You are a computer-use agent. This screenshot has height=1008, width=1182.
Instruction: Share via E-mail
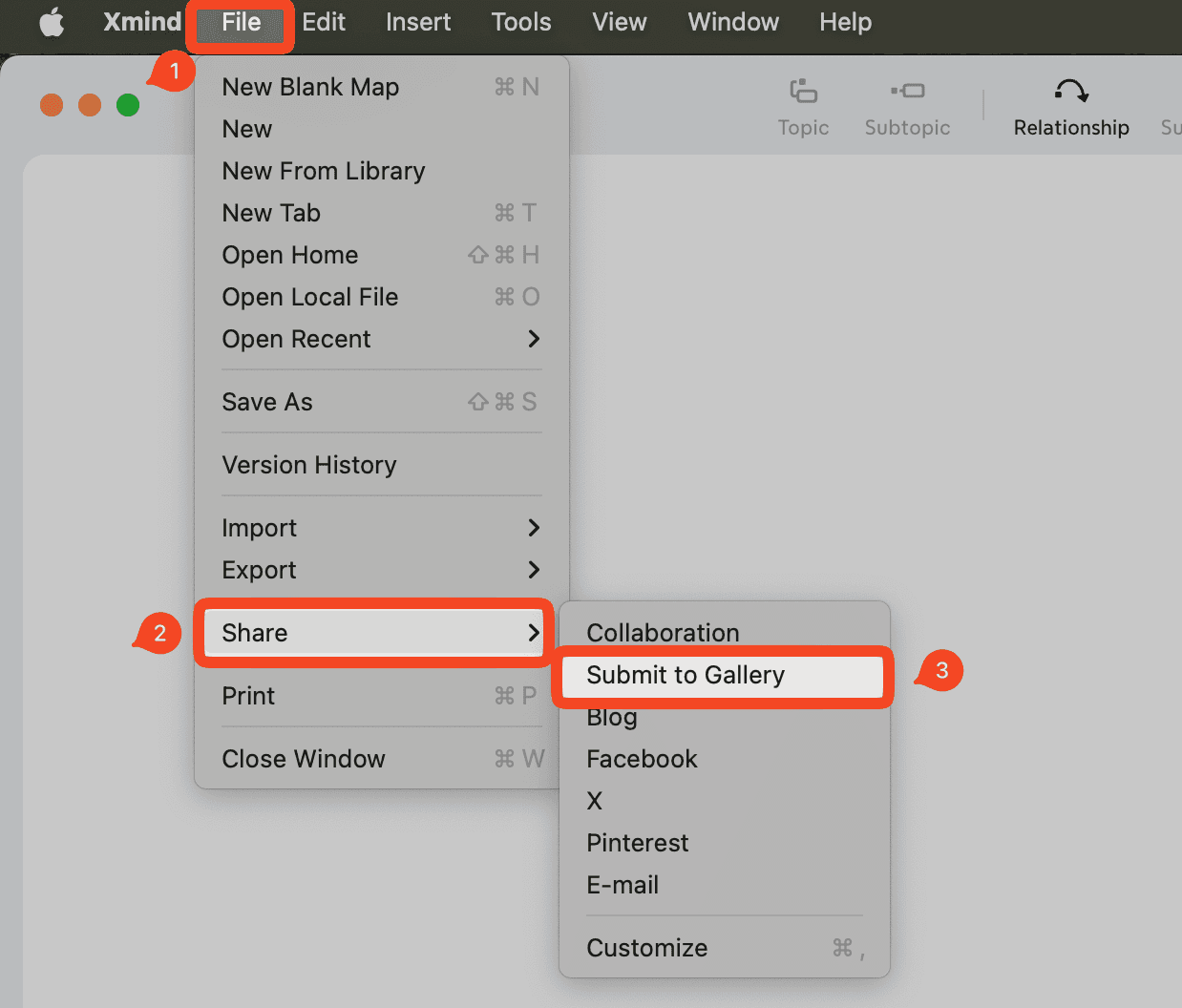[724, 885]
